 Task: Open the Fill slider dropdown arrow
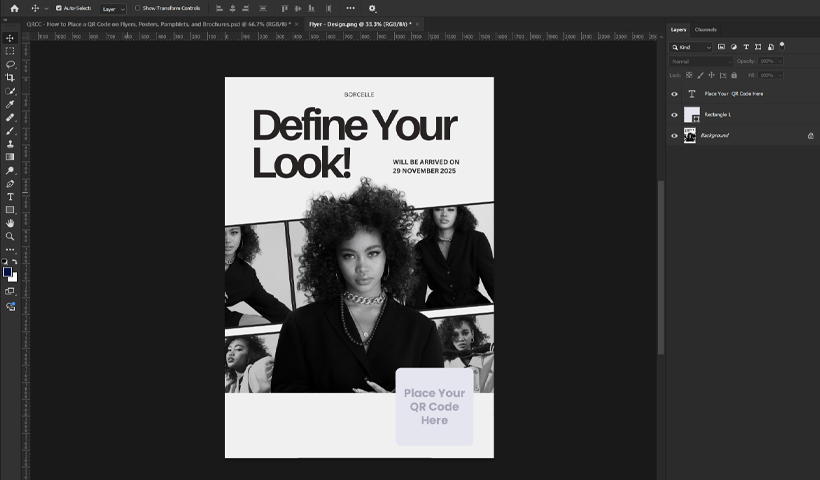[x=780, y=75]
